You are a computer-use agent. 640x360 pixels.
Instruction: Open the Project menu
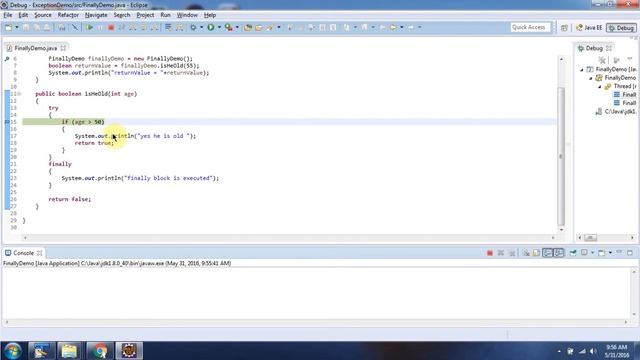click(145, 15)
